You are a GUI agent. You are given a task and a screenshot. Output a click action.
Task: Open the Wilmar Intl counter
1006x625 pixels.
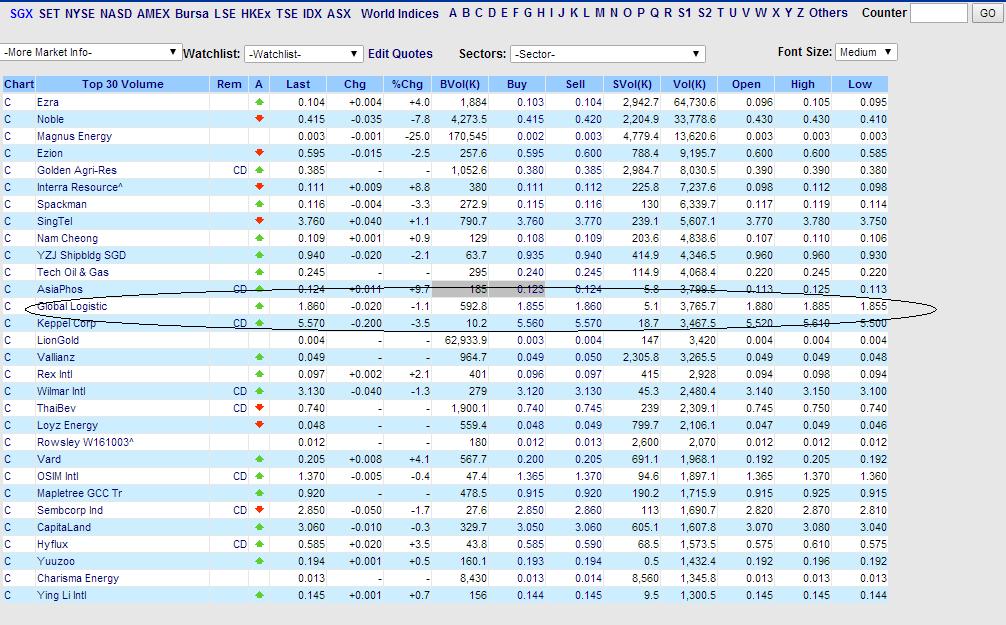click(x=61, y=391)
